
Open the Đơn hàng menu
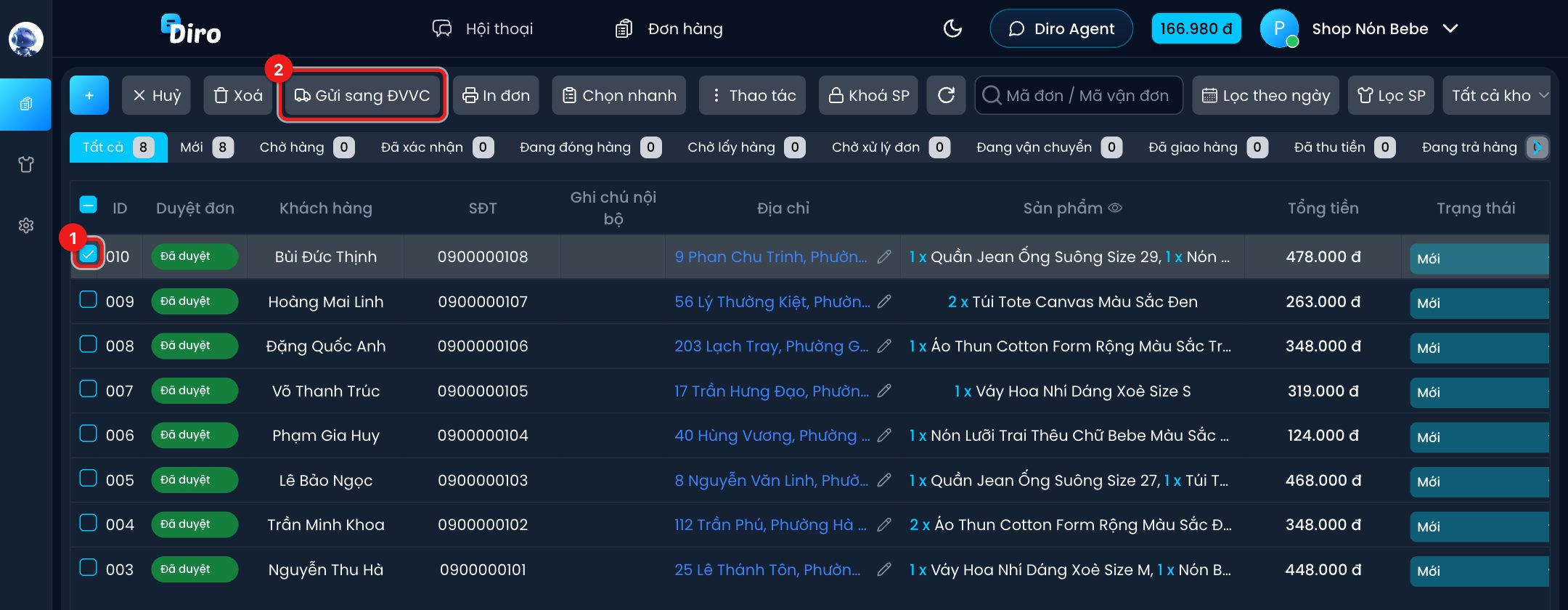(x=669, y=29)
